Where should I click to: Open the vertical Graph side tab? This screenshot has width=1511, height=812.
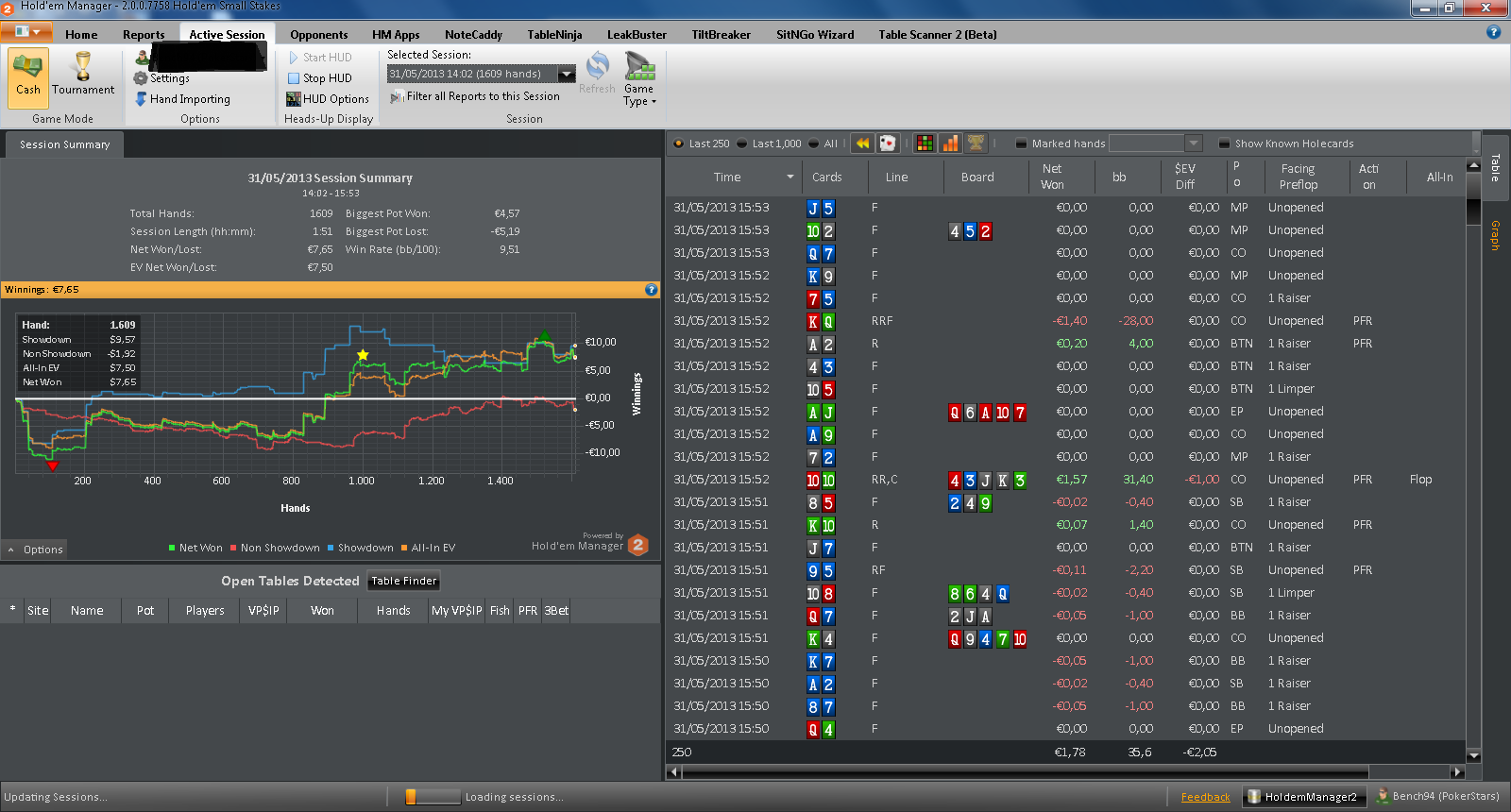1495,235
